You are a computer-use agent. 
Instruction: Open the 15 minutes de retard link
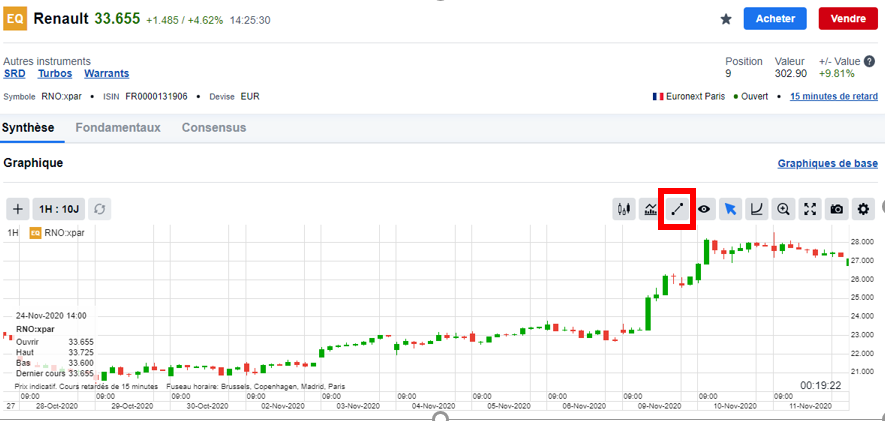pos(834,97)
